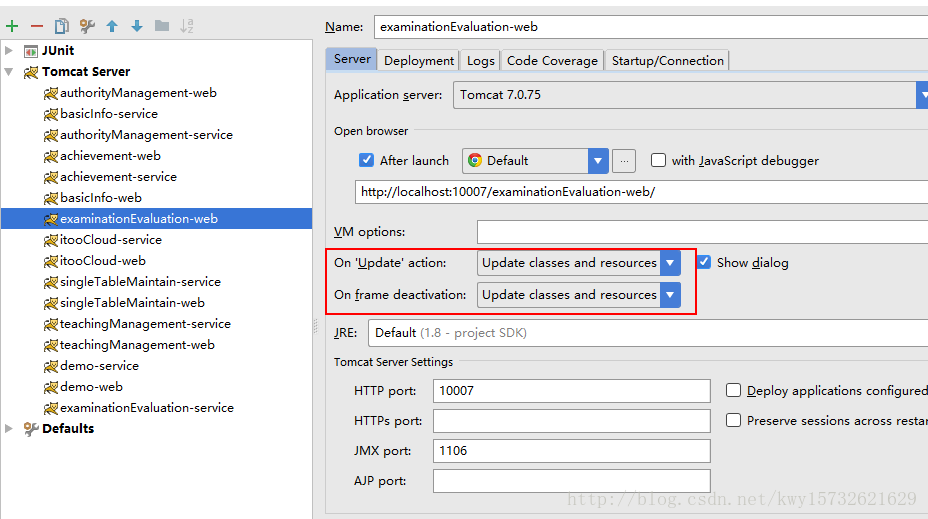Image resolution: width=928 pixels, height=519 pixels.
Task: Click Tomcat icon beside singleTableMaintain-web
Action: click(51, 304)
